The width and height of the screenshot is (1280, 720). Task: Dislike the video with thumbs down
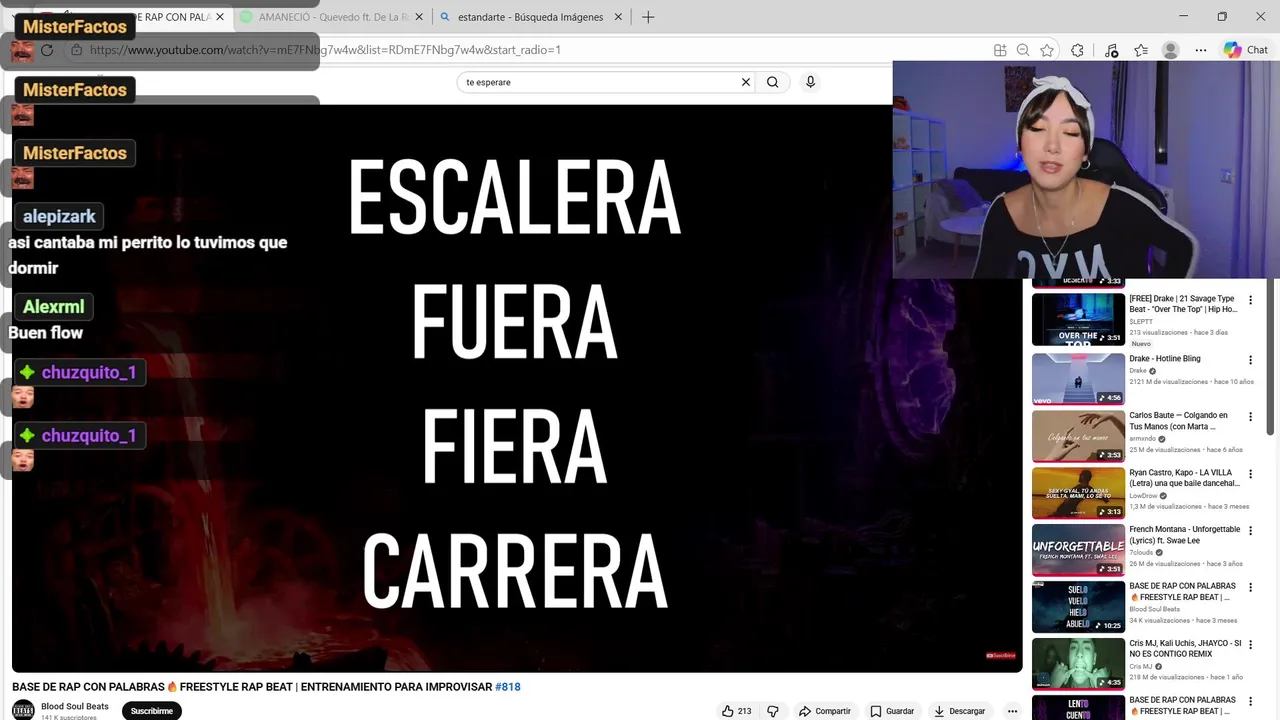click(x=772, y=711)
